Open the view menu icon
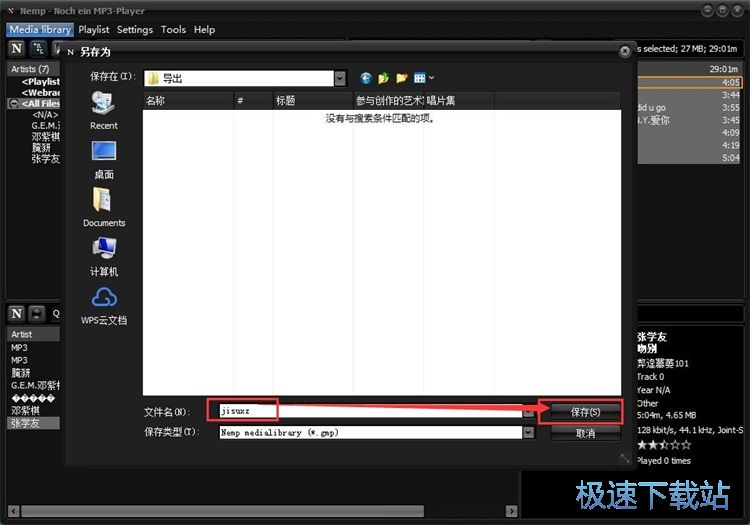Viewport: 750px width, 525px height. tap(423, 78)
